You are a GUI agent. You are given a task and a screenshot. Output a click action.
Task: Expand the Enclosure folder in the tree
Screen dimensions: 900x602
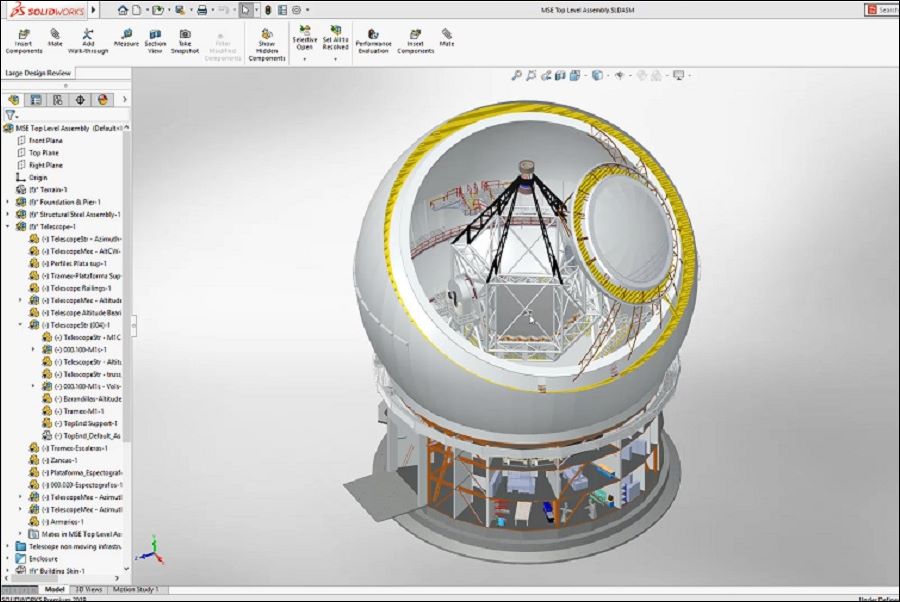tap(8, 558)
